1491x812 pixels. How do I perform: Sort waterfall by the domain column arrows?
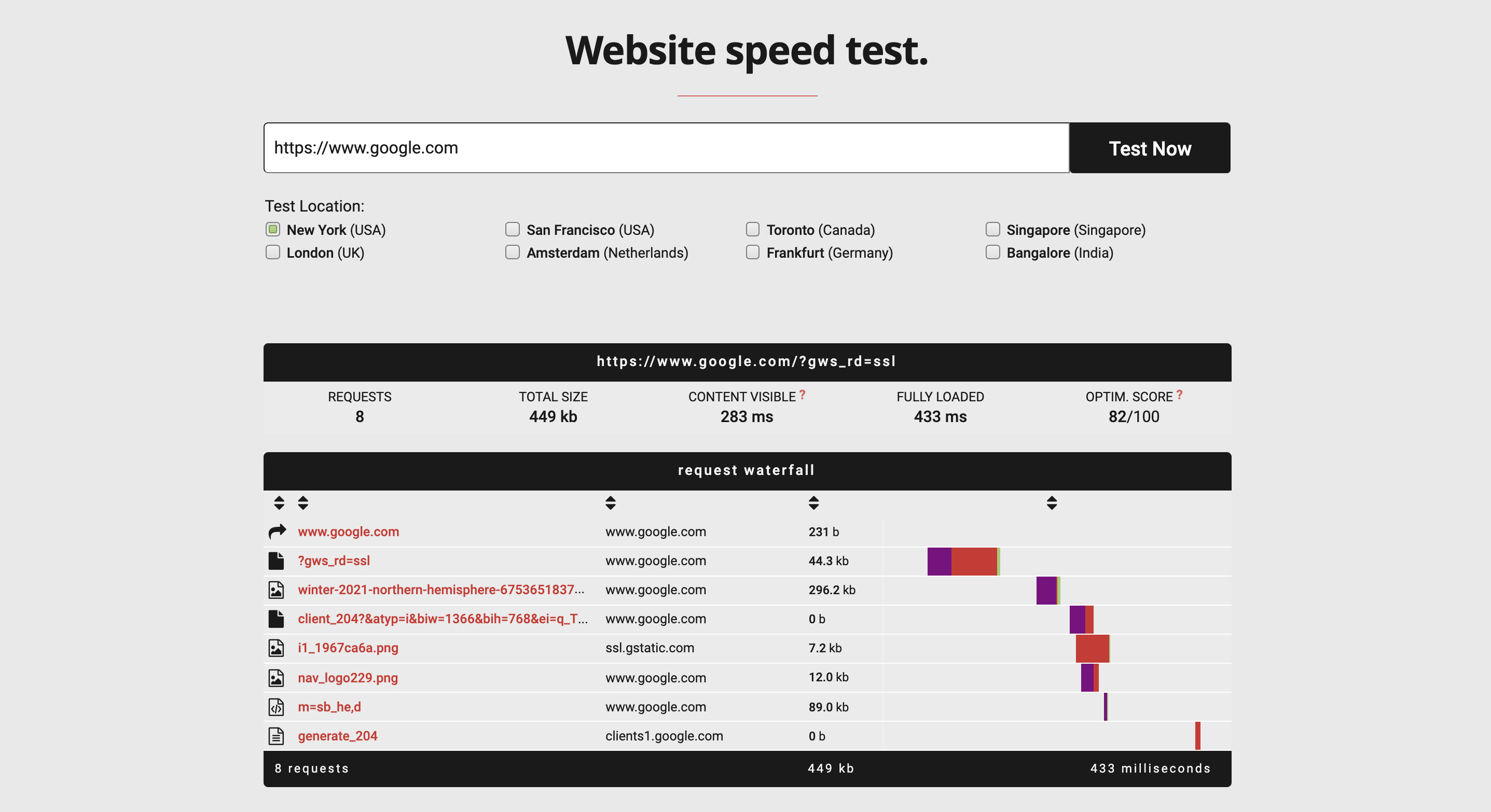click(x=610, y=502)
